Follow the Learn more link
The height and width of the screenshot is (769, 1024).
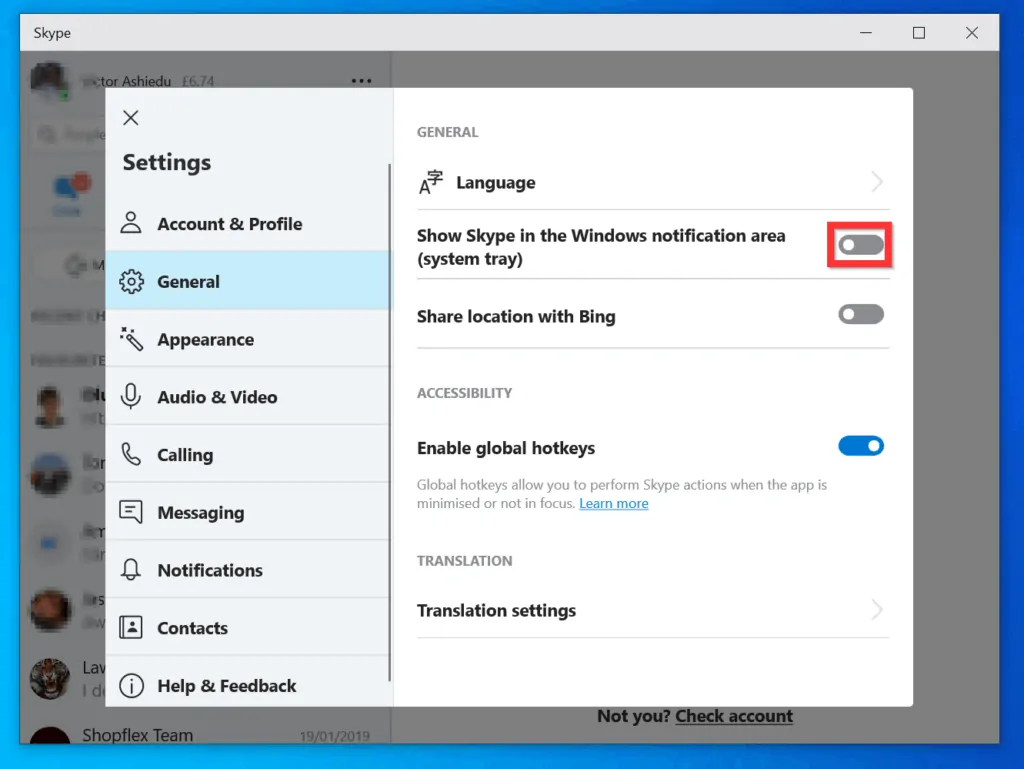point(613,504)
